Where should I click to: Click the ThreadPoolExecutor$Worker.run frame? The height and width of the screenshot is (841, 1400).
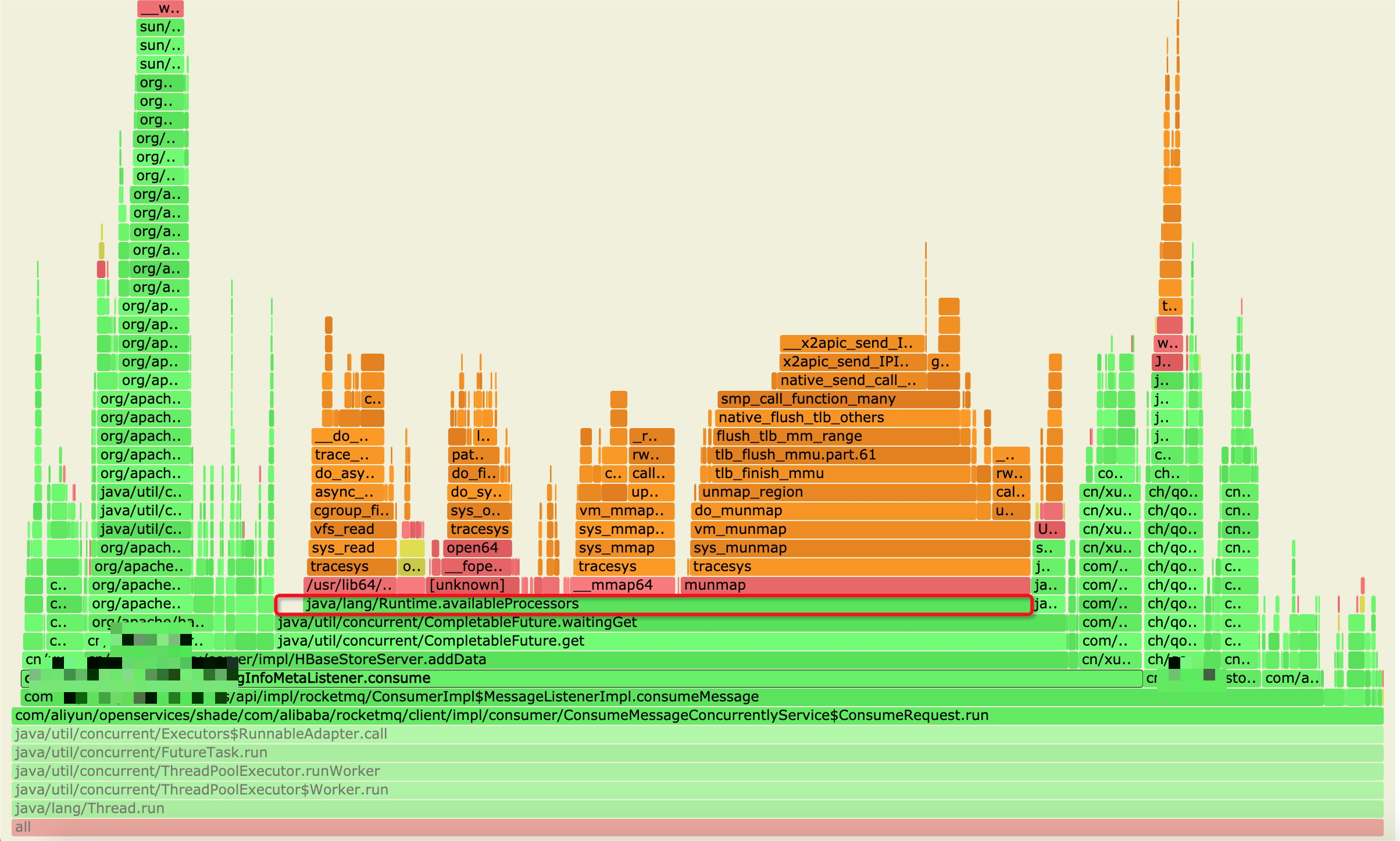(x=697, y=790)
